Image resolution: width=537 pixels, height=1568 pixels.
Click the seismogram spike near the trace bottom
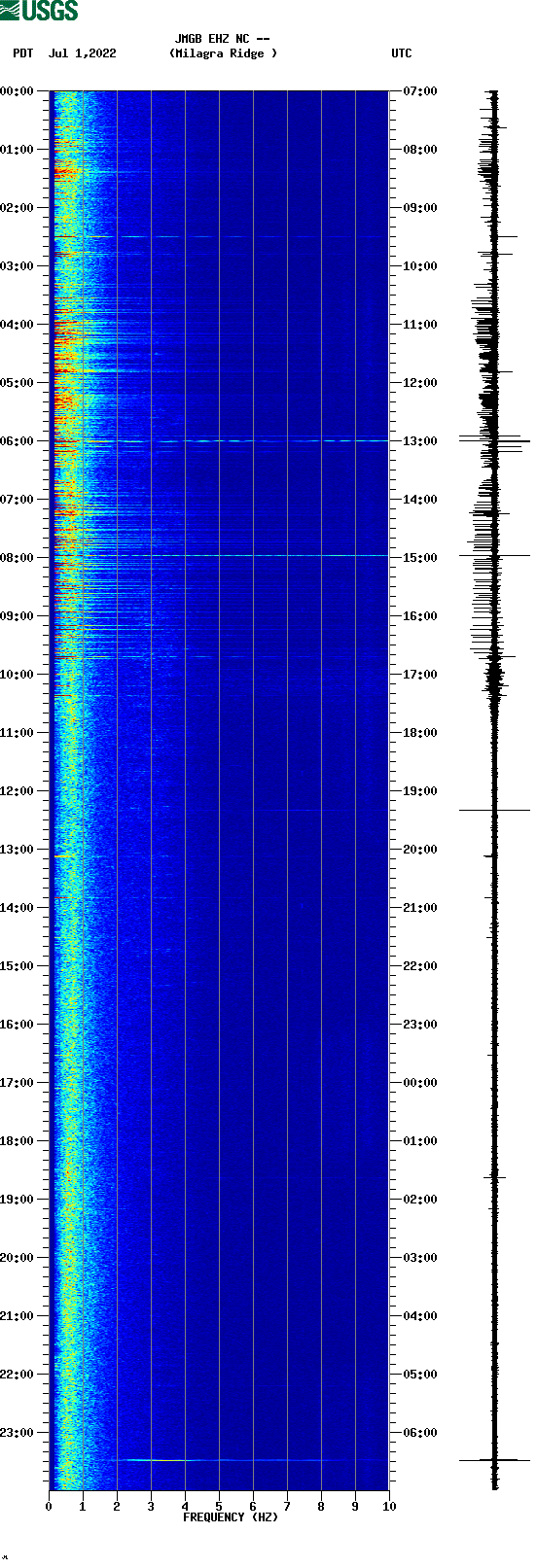click(494, 1460)
